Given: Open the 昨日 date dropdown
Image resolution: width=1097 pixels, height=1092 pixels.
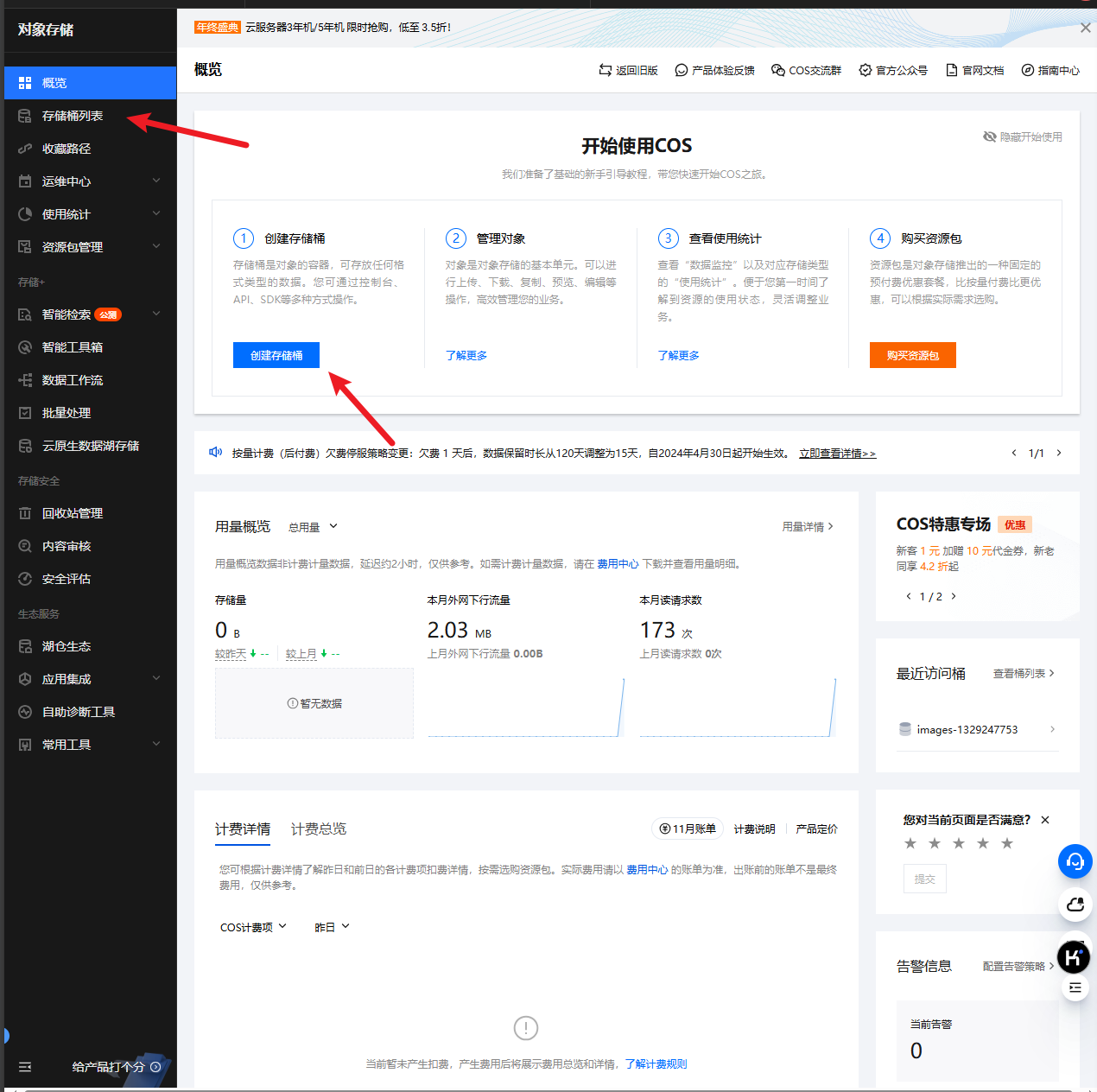Looking at the screenshot, I should (333, 927).
